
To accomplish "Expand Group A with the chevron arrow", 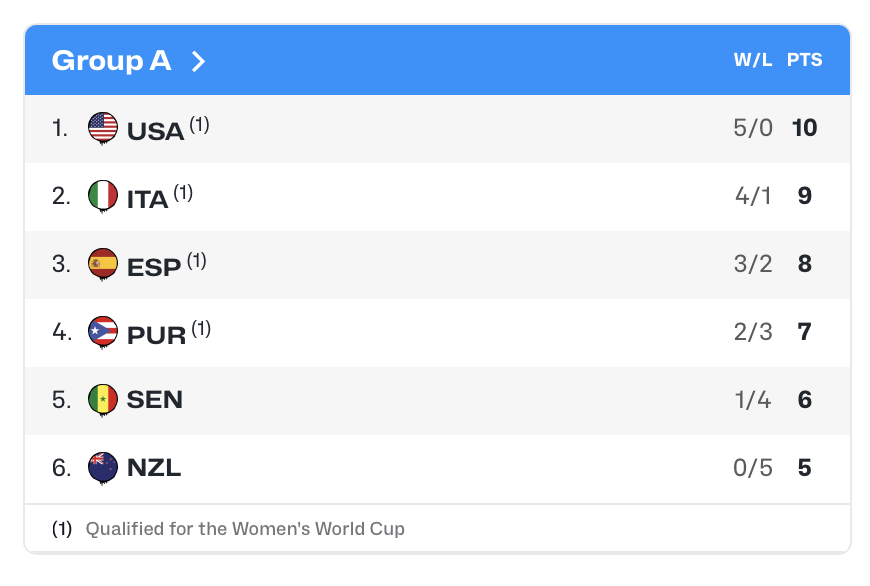I will [198, 61].
